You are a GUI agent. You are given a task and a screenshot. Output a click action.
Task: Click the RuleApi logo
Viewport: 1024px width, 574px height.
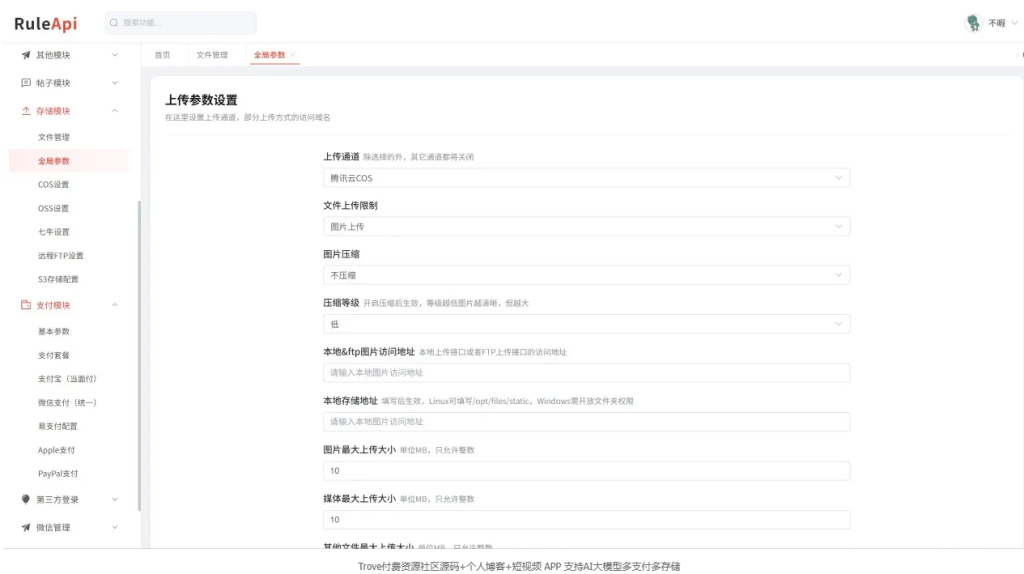46,24
